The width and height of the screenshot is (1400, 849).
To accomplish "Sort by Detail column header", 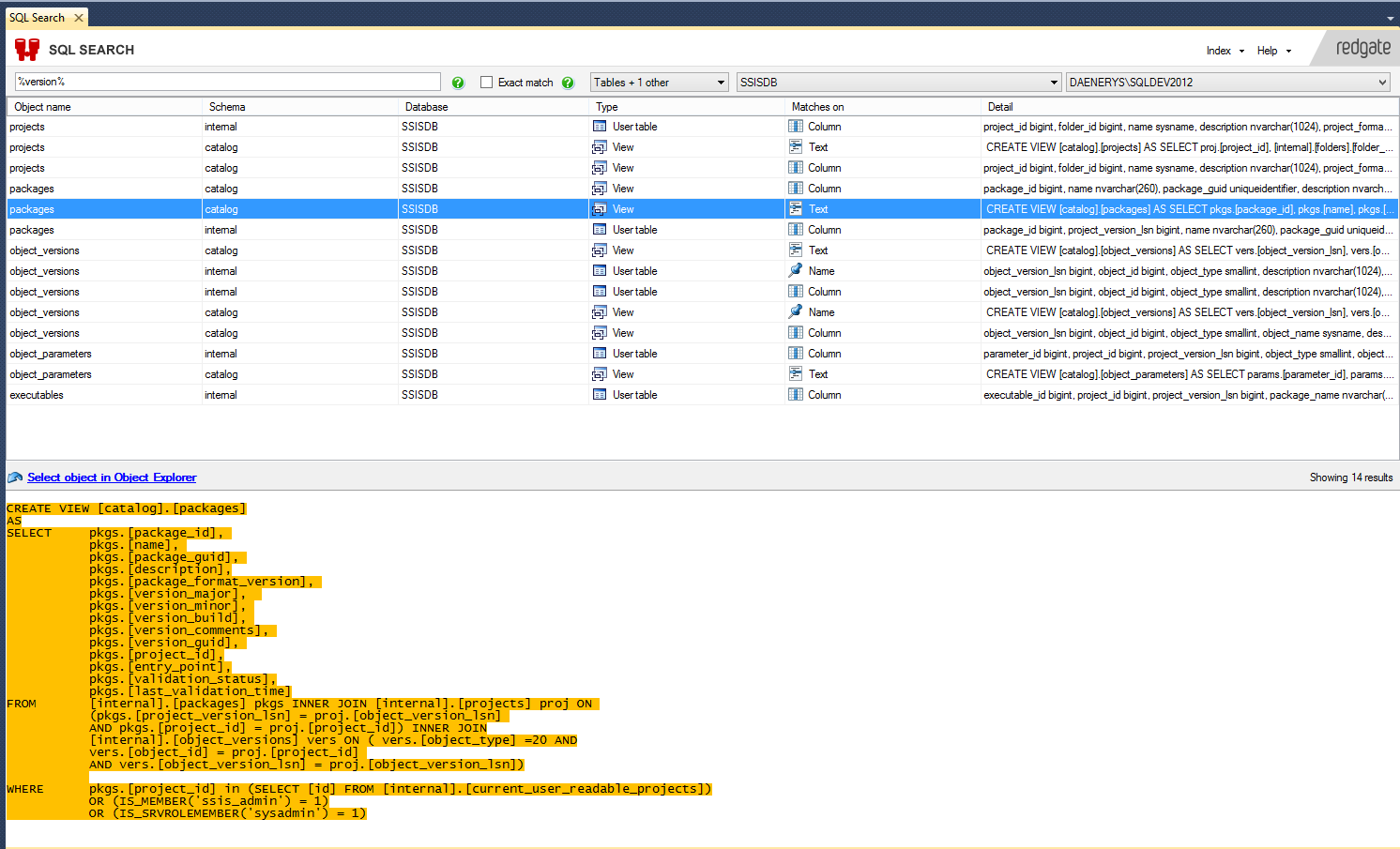I will (x=1190, y=107).
